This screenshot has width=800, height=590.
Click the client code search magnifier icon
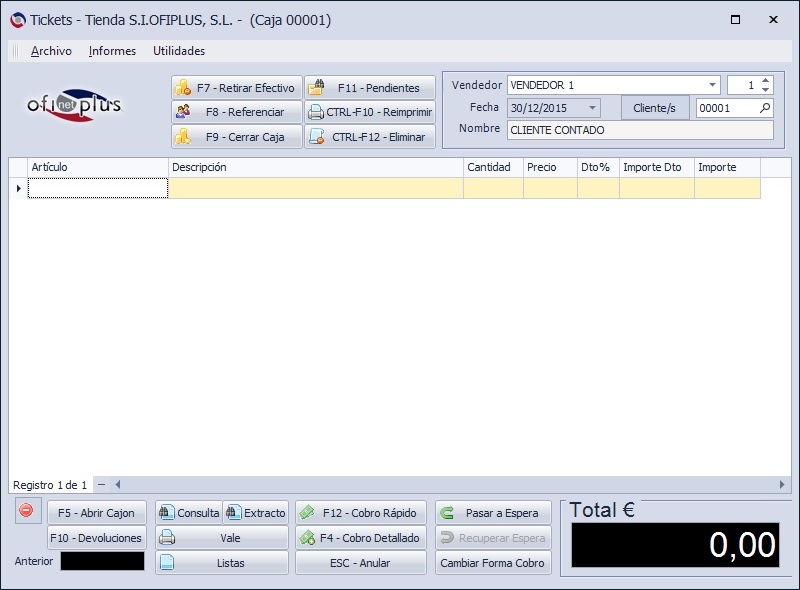point(765,108)
